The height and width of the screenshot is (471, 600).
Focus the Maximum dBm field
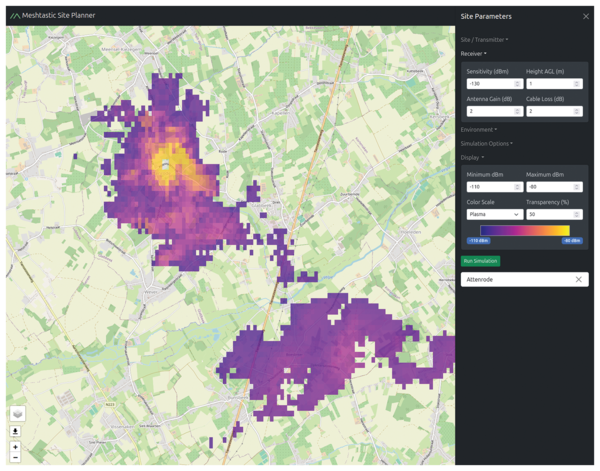pyautogui.click(x=548, y=187)
